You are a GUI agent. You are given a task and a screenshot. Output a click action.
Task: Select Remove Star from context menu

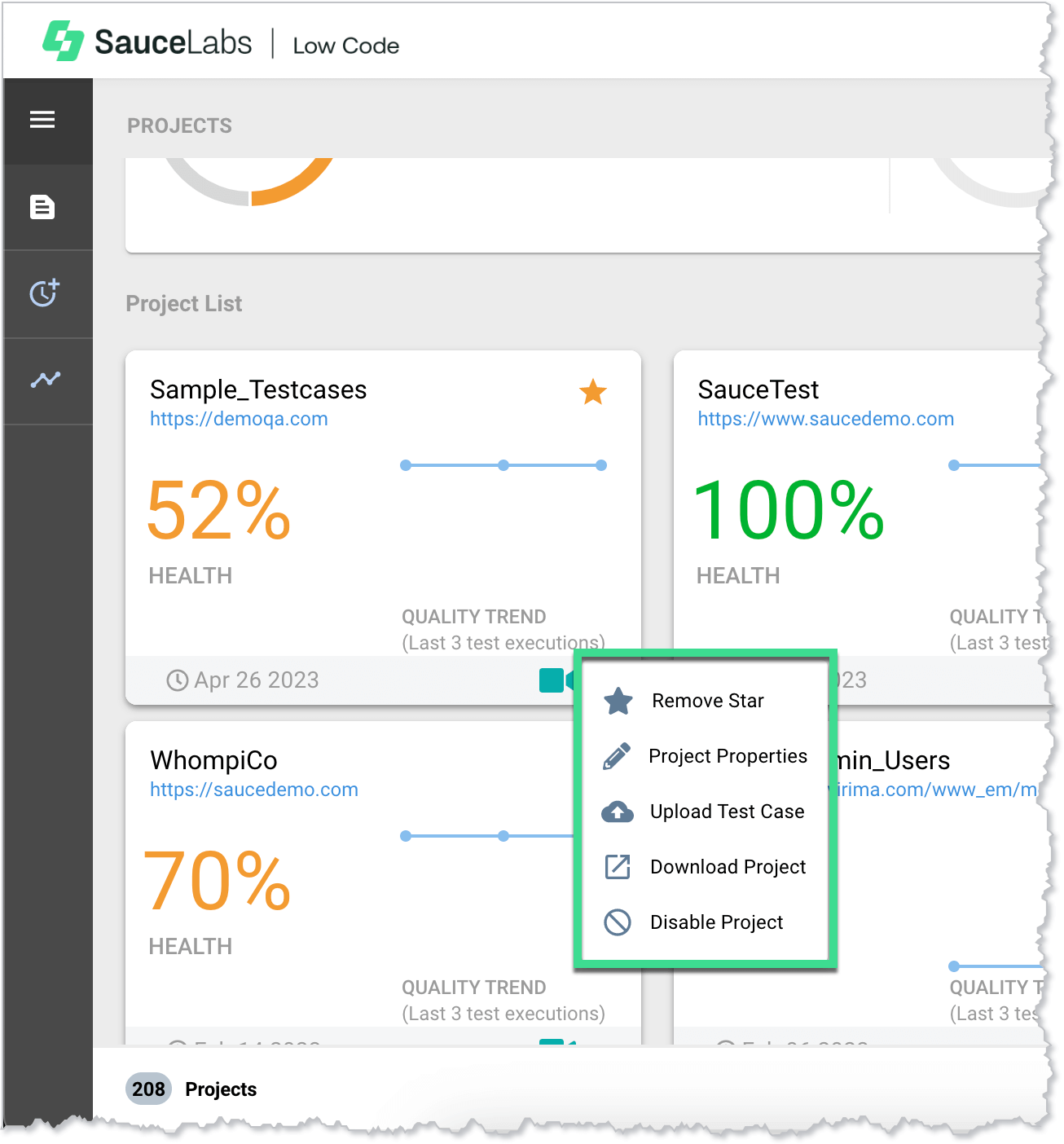tap(707, 701)
